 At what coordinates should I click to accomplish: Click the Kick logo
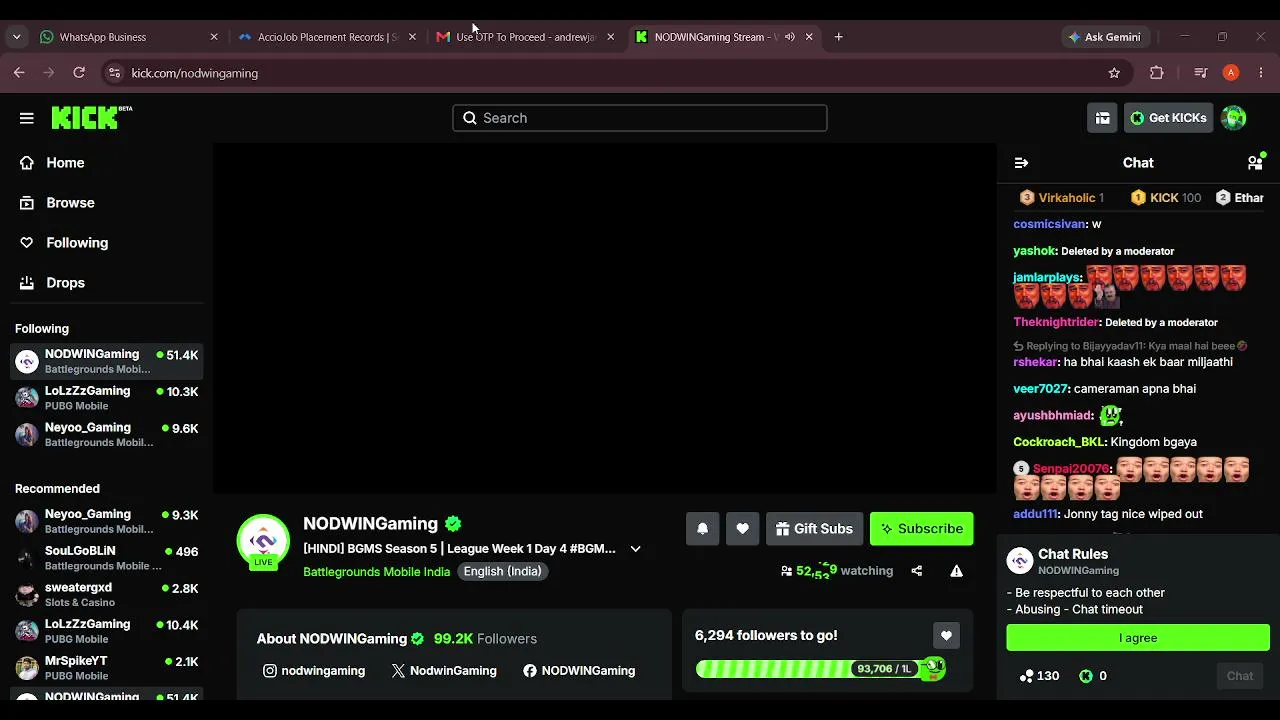(92, 118)
